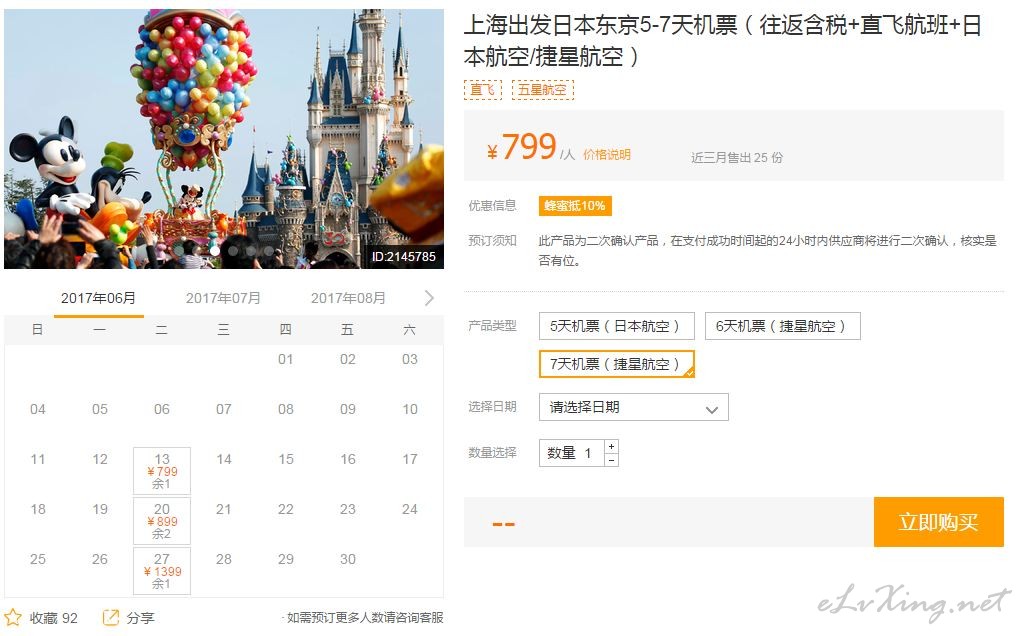The width and height of the screenshot is (1022, 636).
Task: Click the 立即购买 buy now button
Action: click(939, 522)
